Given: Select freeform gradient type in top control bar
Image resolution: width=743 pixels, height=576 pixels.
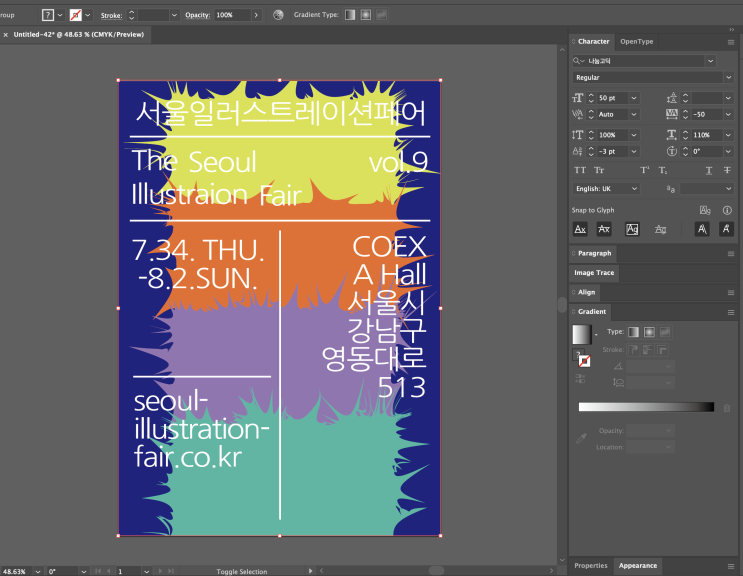Looking at the screenshot, I should [x=381, y=15].
